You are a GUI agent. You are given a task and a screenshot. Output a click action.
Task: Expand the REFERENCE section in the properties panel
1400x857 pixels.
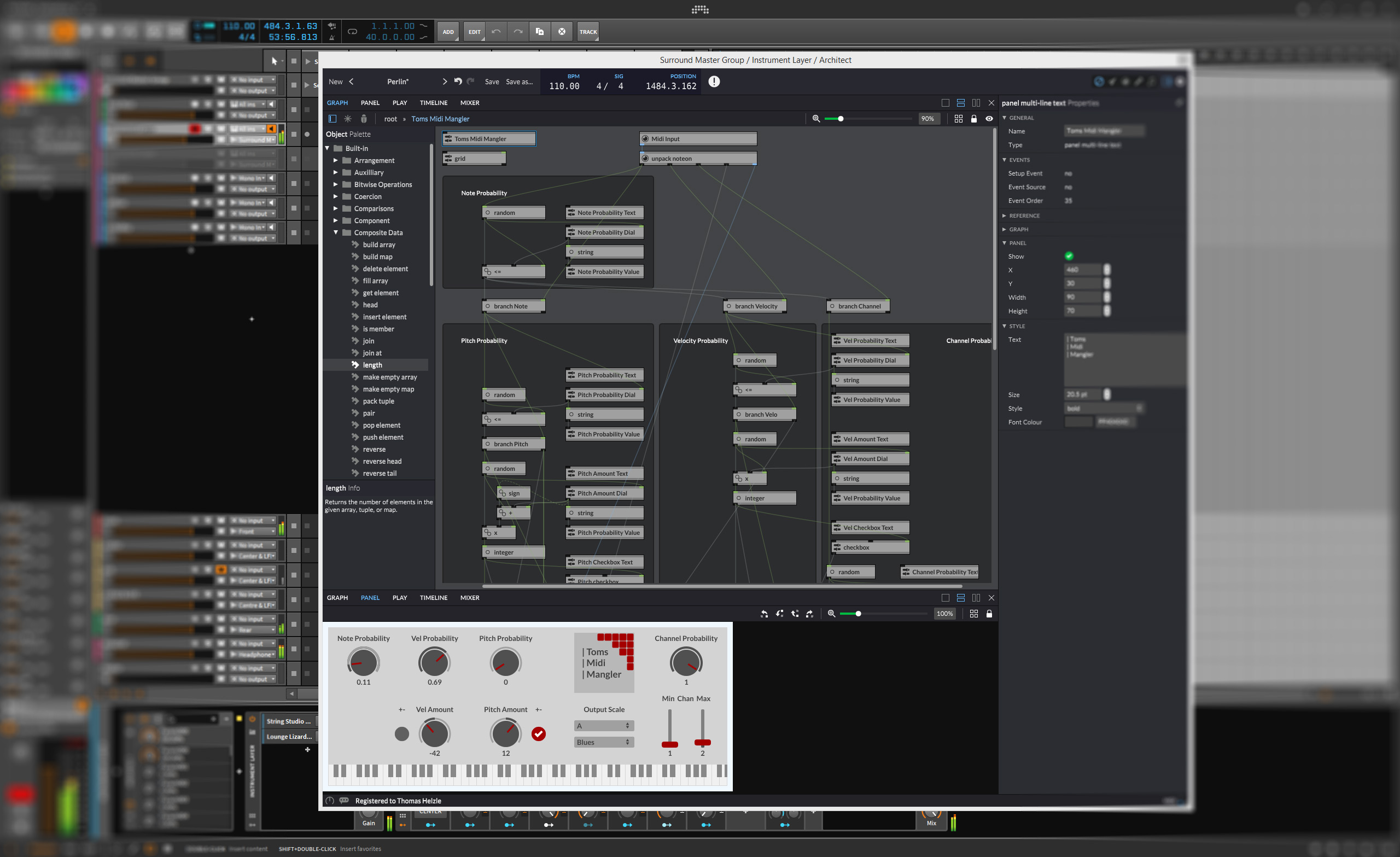(x=1005, y=215)
